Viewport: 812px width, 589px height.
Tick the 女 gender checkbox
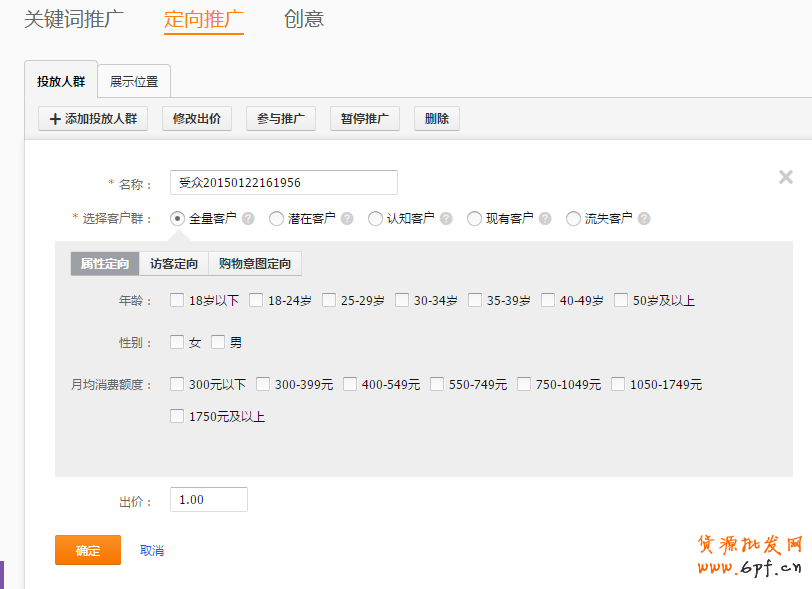tap(177, 342)
